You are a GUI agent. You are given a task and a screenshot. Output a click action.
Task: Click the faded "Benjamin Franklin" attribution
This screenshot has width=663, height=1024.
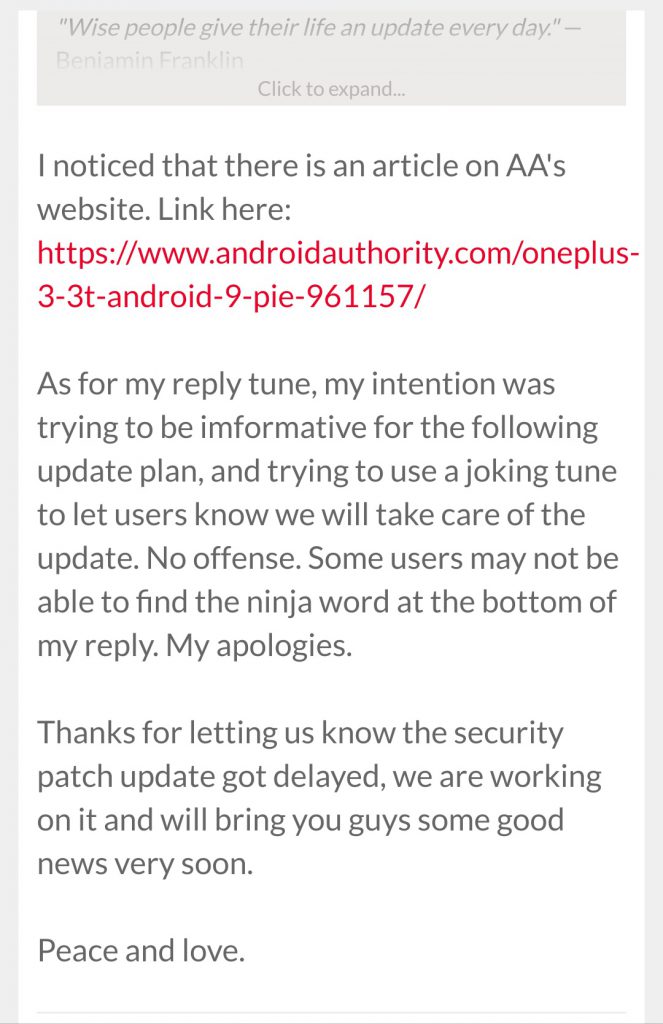point(150,60)
